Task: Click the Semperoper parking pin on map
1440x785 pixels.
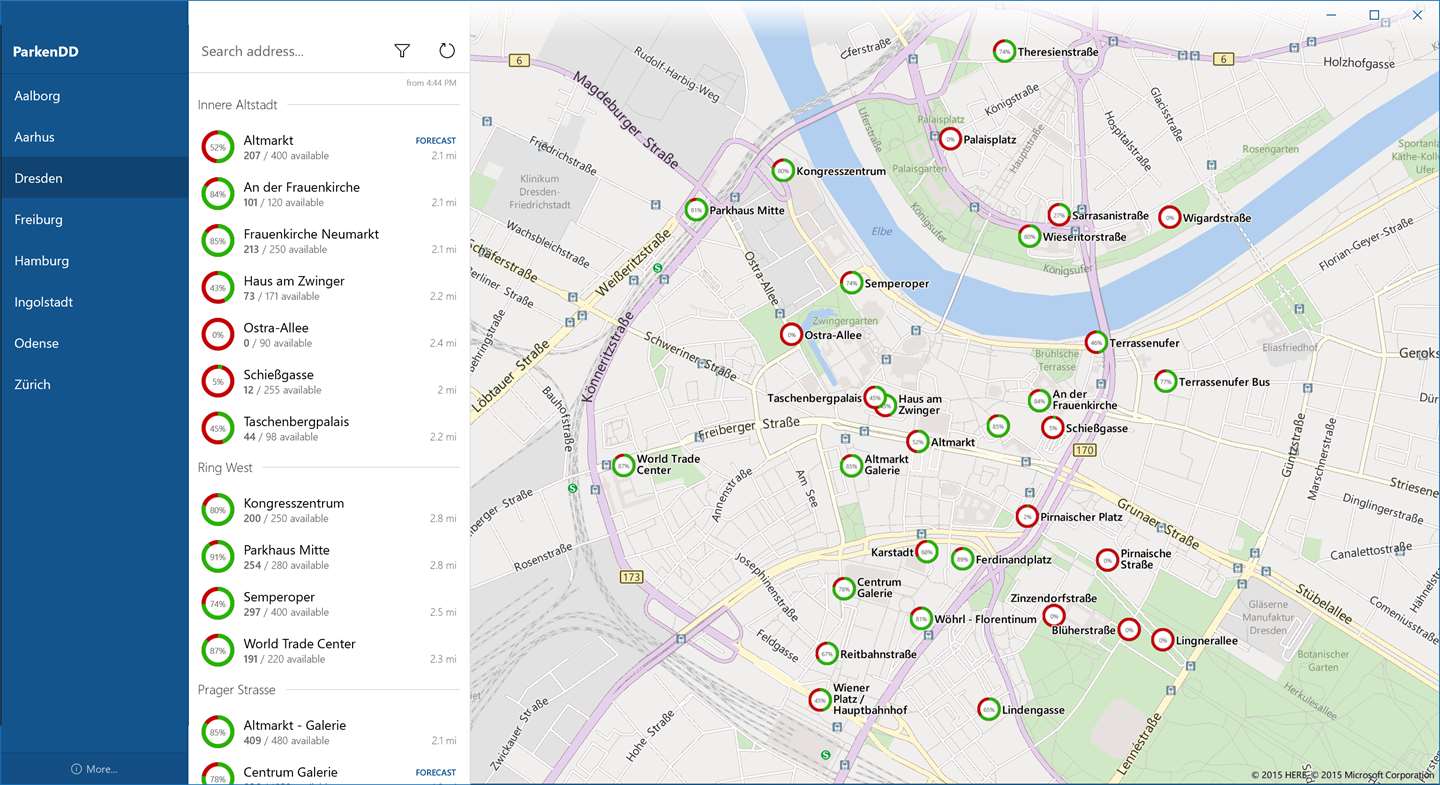Action: (851, 283)
